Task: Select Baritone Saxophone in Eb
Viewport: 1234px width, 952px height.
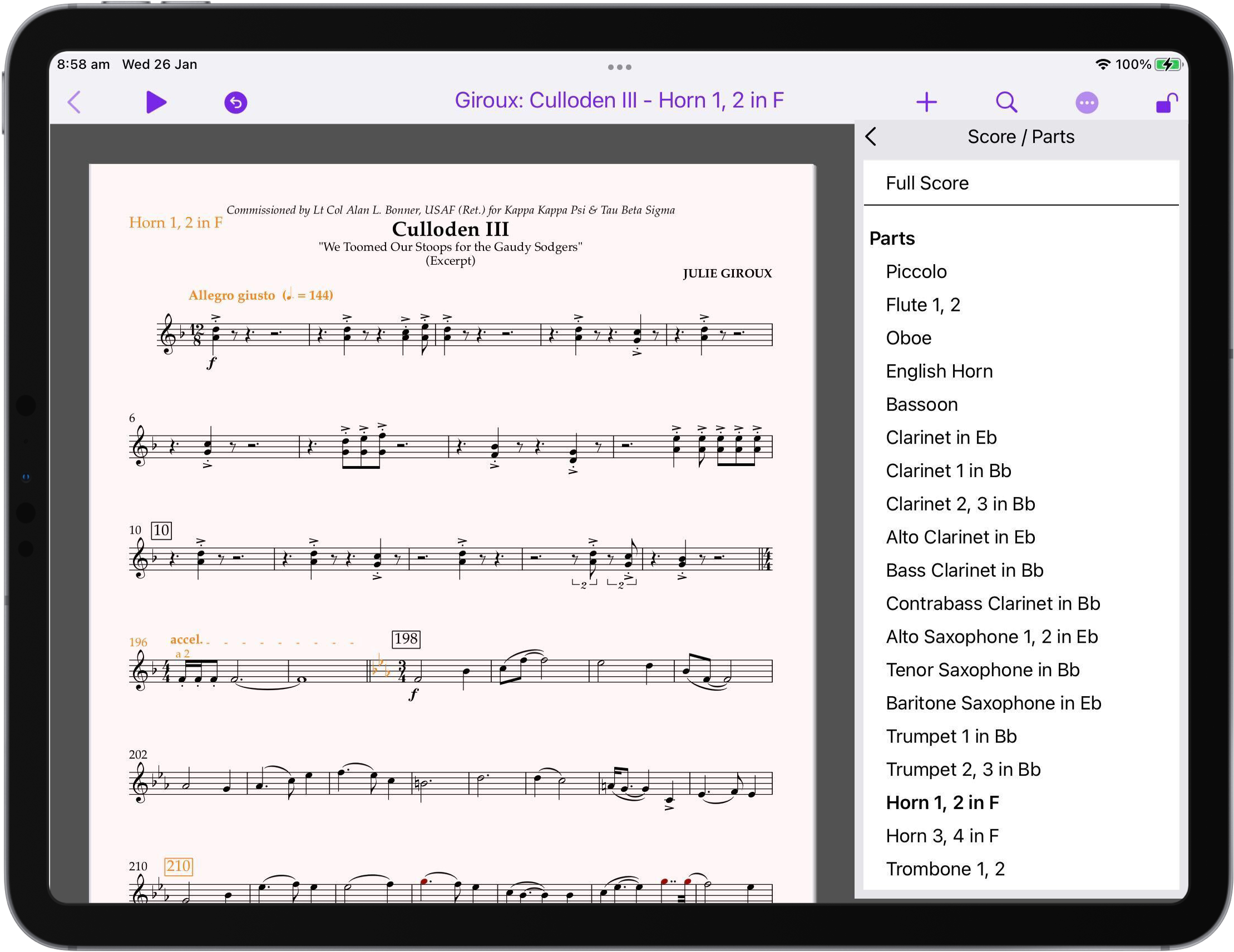Action: pos(1020,703)
